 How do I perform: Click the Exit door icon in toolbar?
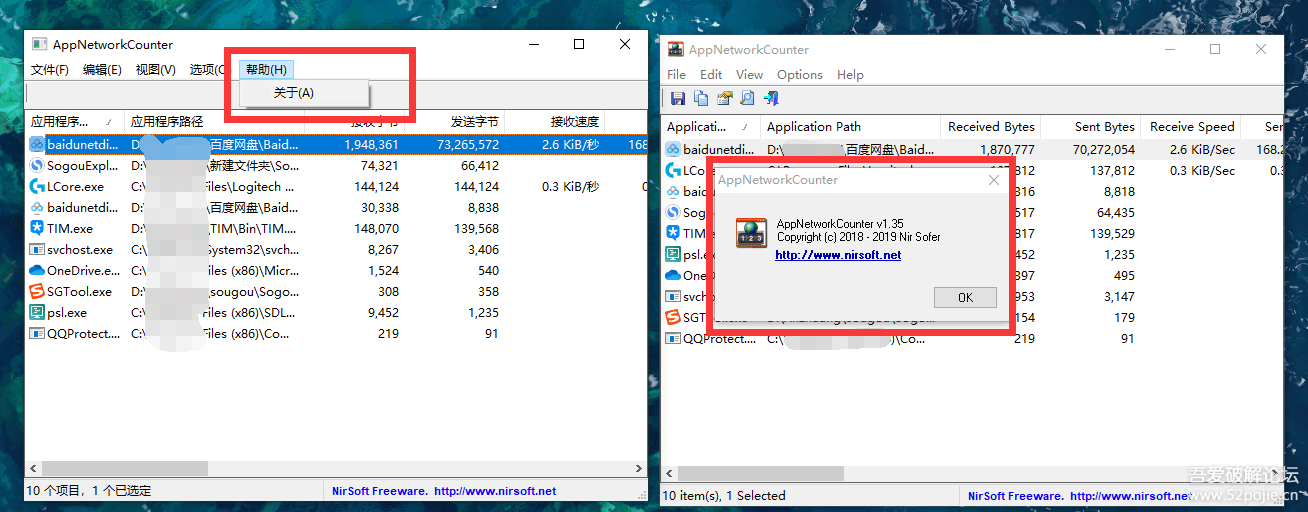771,98
